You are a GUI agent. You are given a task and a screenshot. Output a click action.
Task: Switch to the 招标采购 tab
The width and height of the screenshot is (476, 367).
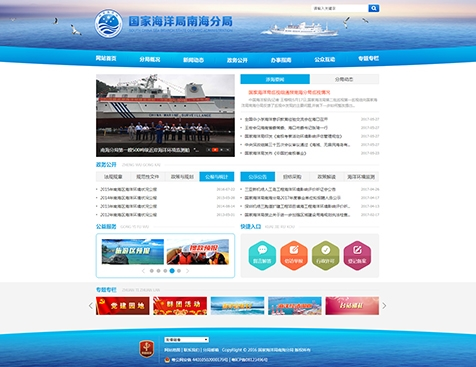pos(292,177)
